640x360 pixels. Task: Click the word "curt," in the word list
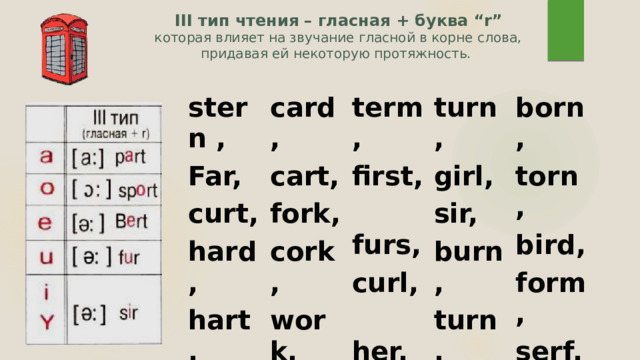pyautogui.click(x=223, y=214)
